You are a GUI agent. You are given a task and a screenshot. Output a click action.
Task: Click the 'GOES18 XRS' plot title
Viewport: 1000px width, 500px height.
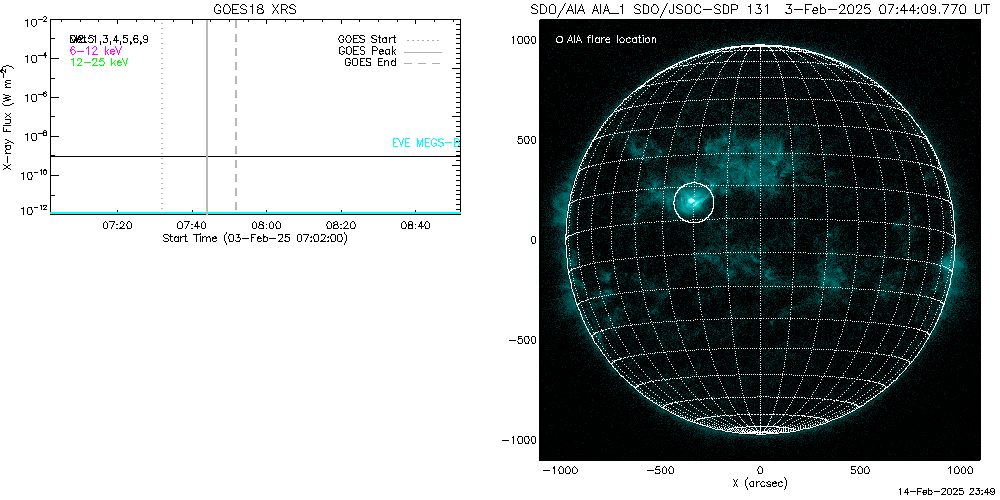255,10
